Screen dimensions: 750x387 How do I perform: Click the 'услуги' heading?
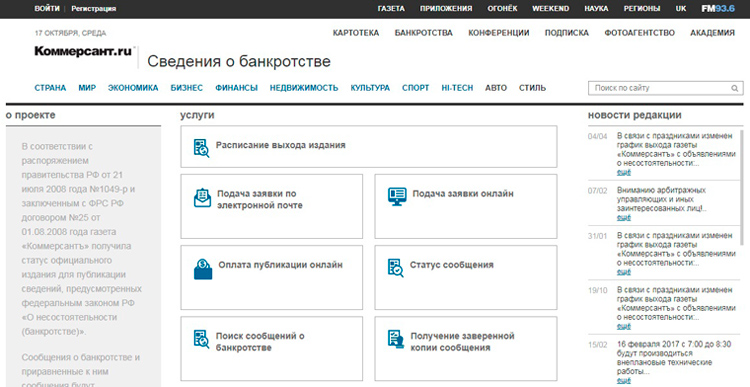197,115
